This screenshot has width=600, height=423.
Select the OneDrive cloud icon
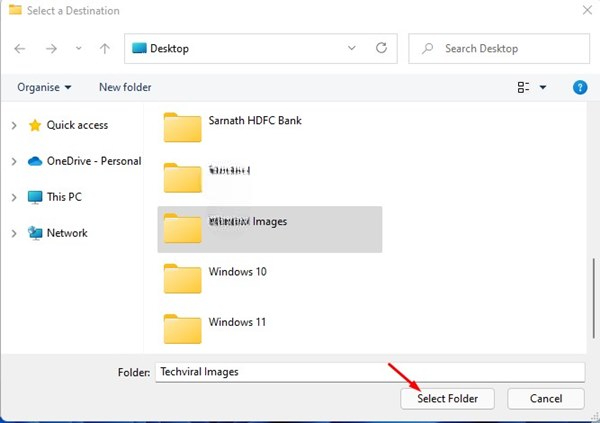pos(35,161)
